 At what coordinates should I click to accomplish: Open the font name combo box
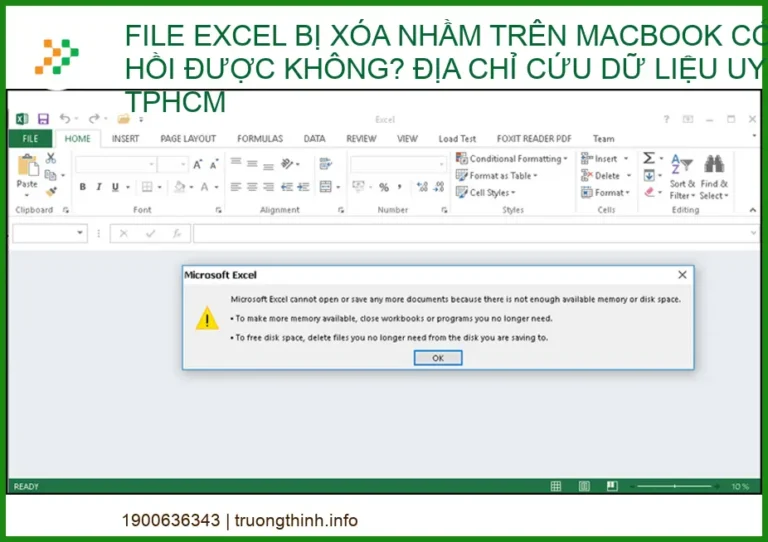116,165
